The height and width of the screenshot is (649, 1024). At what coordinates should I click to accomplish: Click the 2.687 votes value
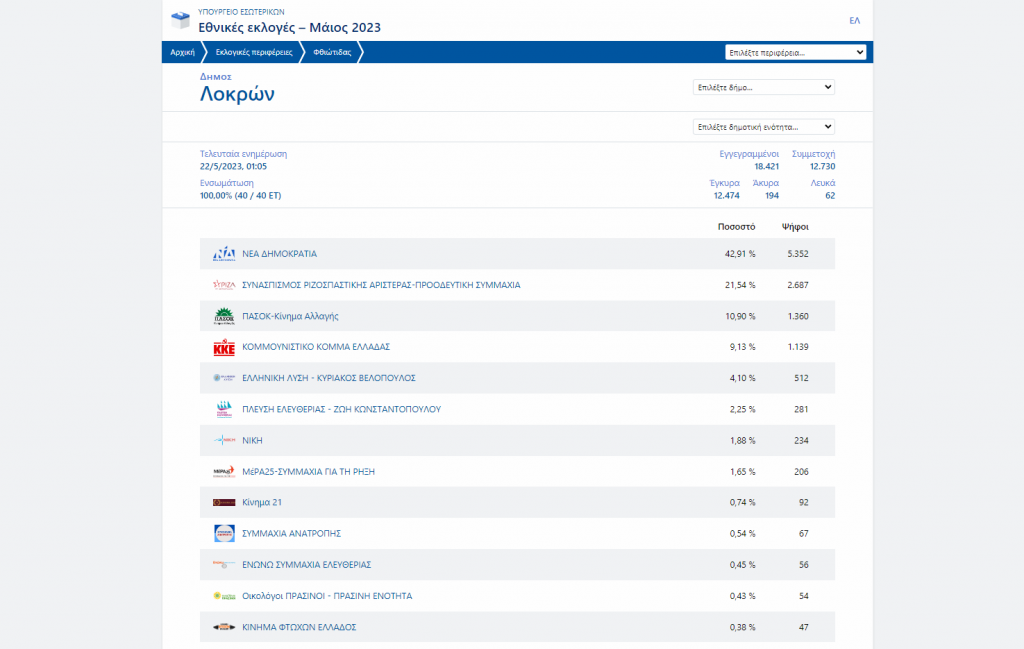[x=797, y=285]
